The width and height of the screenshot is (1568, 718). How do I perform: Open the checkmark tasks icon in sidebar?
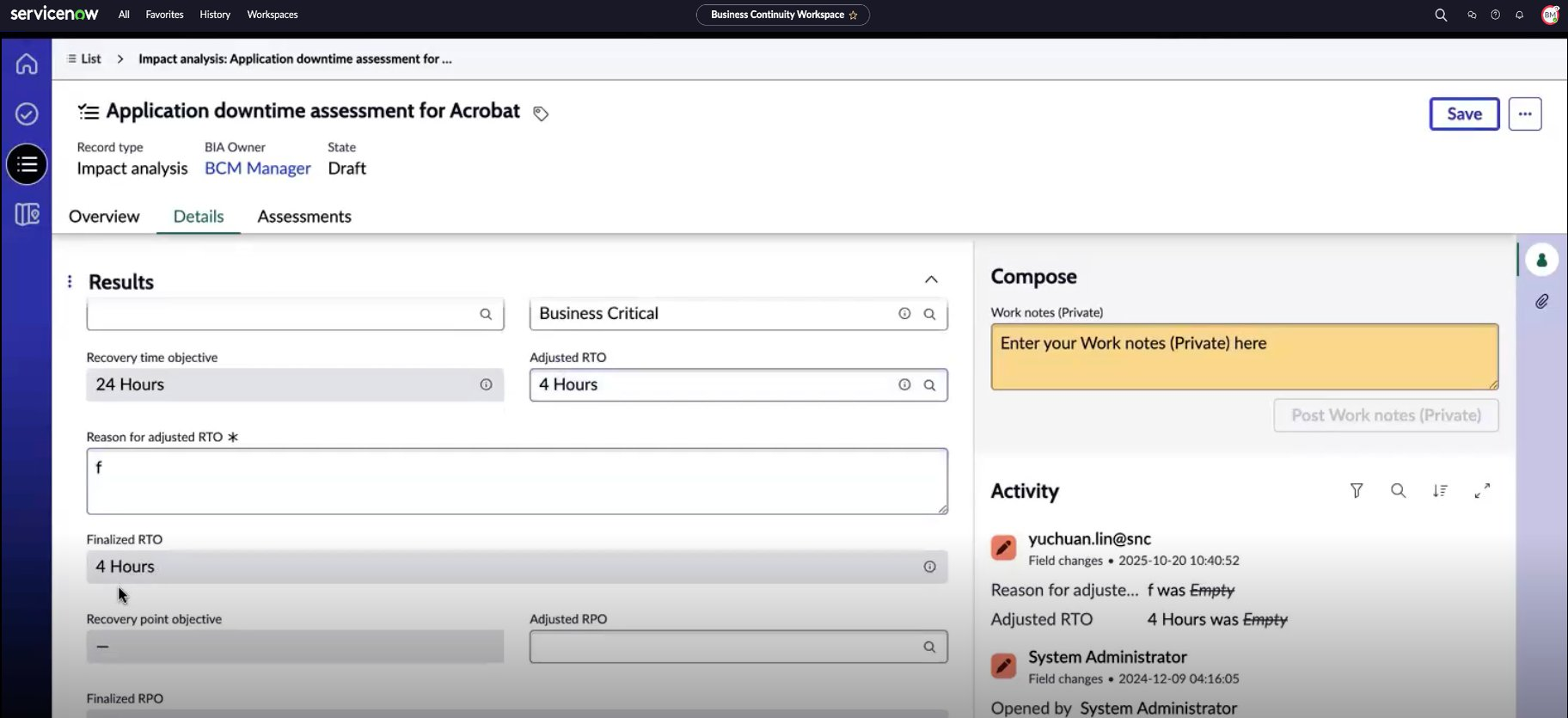tap(27, 114)
